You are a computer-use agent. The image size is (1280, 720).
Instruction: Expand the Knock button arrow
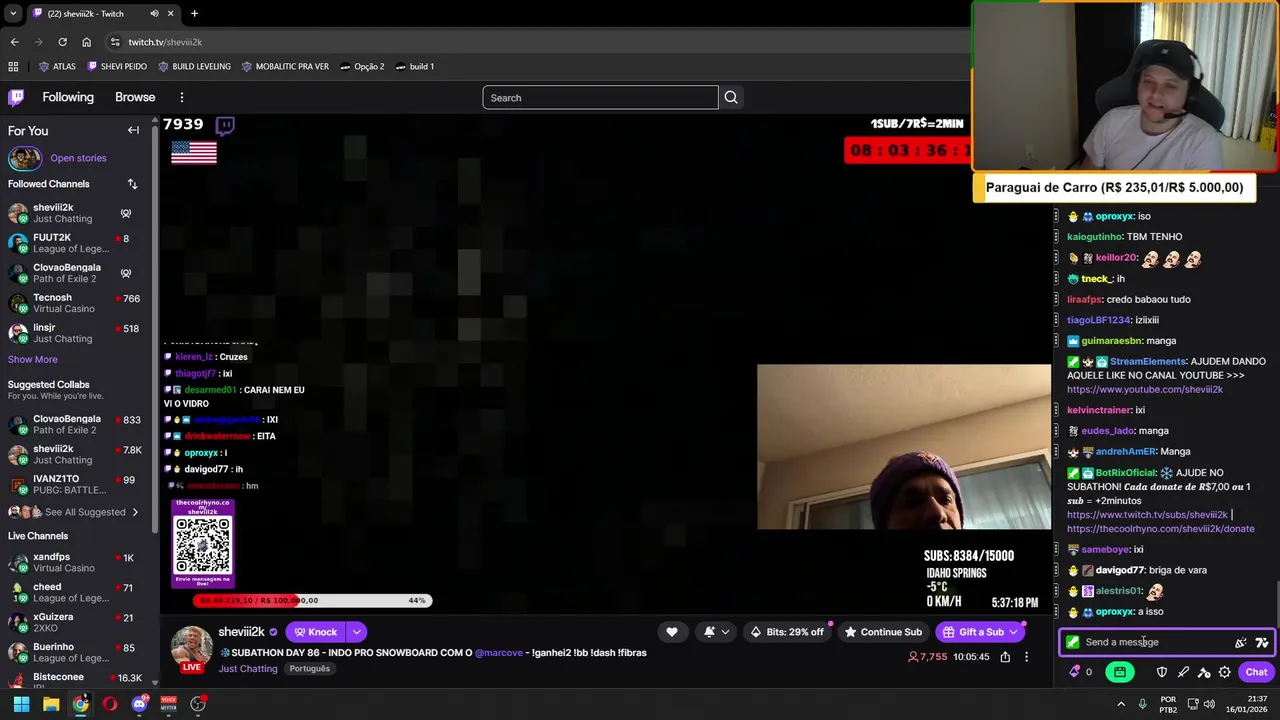point(356,632)
